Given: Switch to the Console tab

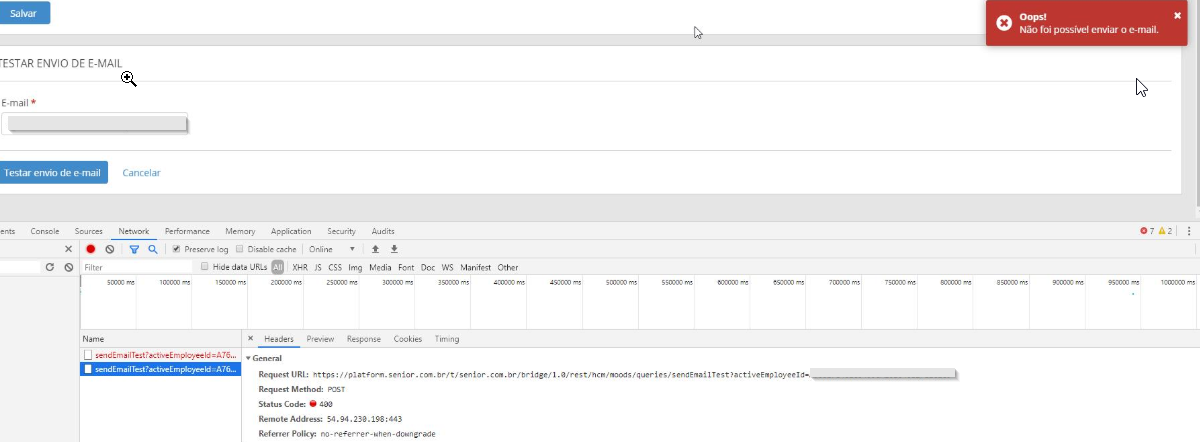Looking at the screenshot, I should click(44, 231).
